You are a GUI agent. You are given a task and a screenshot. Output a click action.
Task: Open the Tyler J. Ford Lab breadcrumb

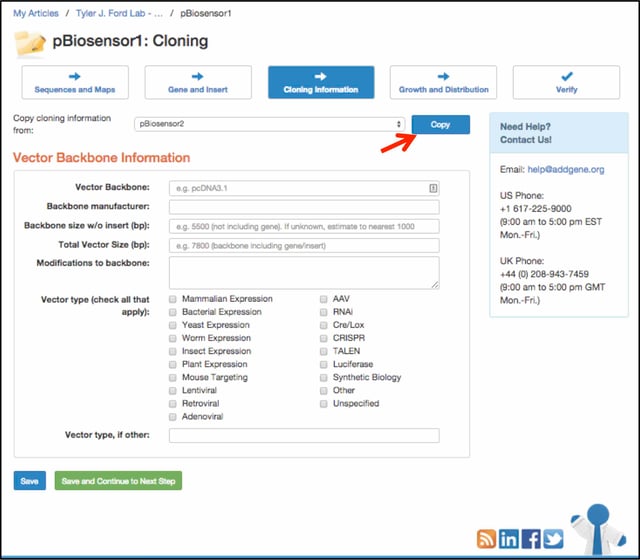119,13
